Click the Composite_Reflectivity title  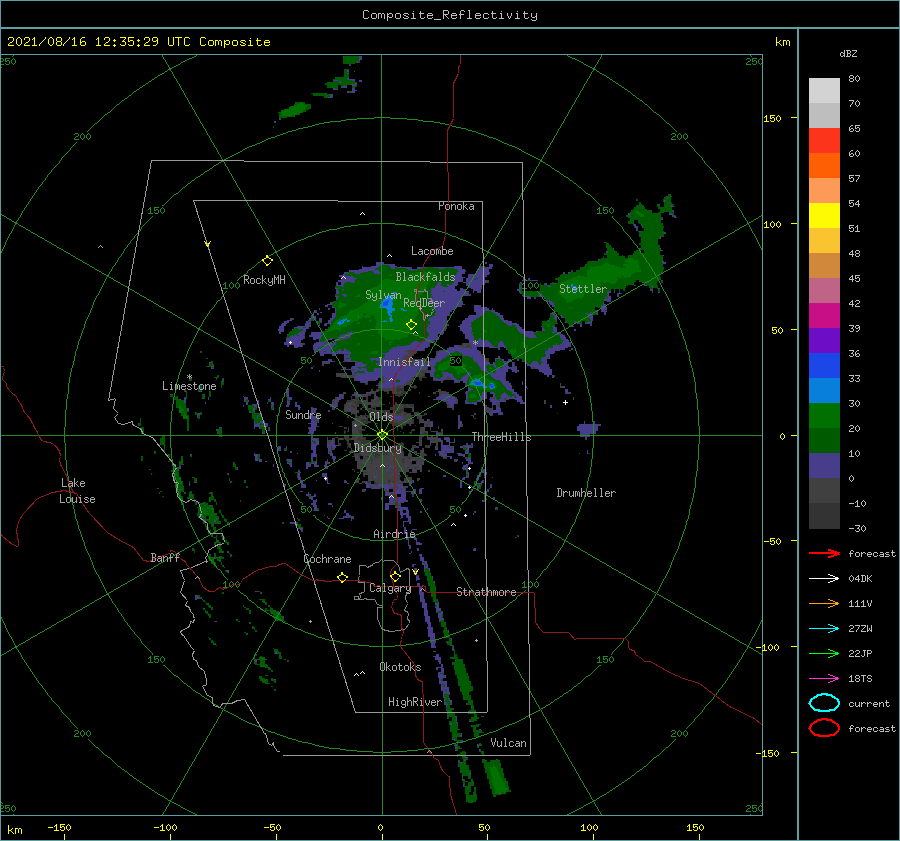click(x=450, y=15)
